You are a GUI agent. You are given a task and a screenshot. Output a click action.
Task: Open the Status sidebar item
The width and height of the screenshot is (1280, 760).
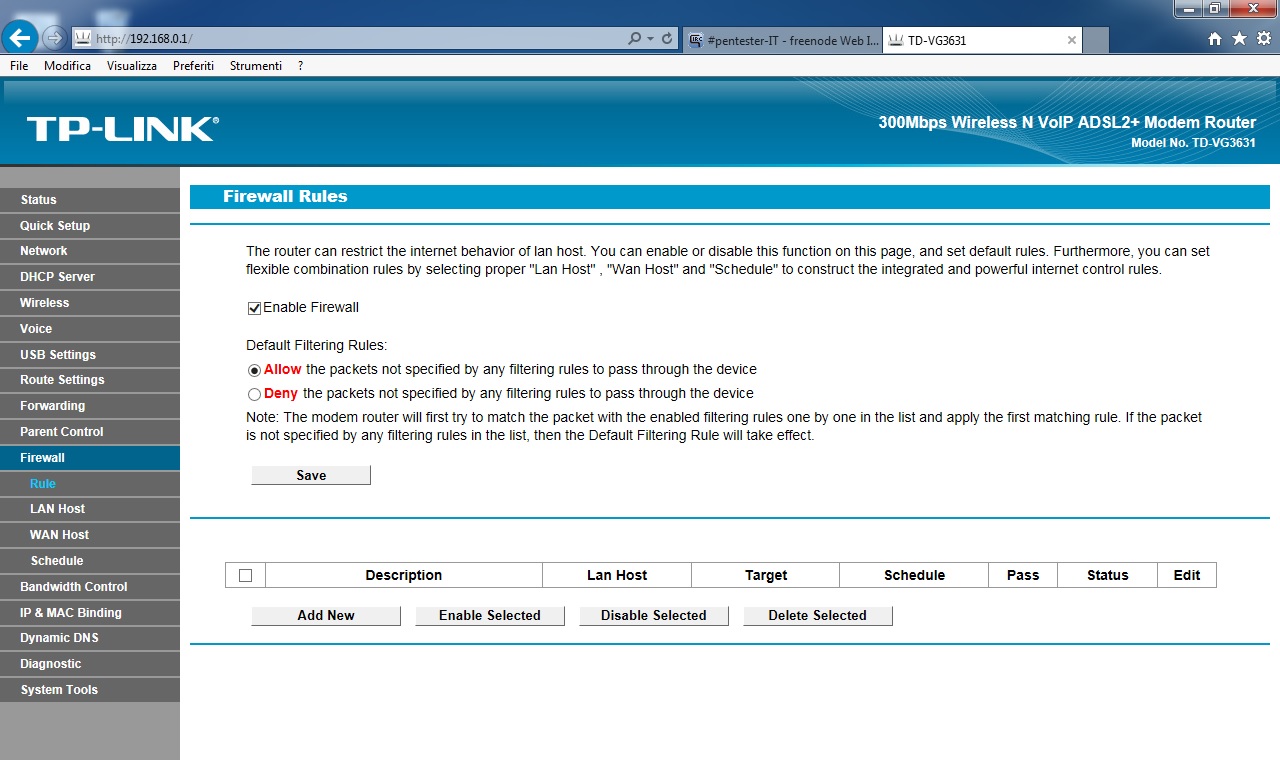(90, 200)
